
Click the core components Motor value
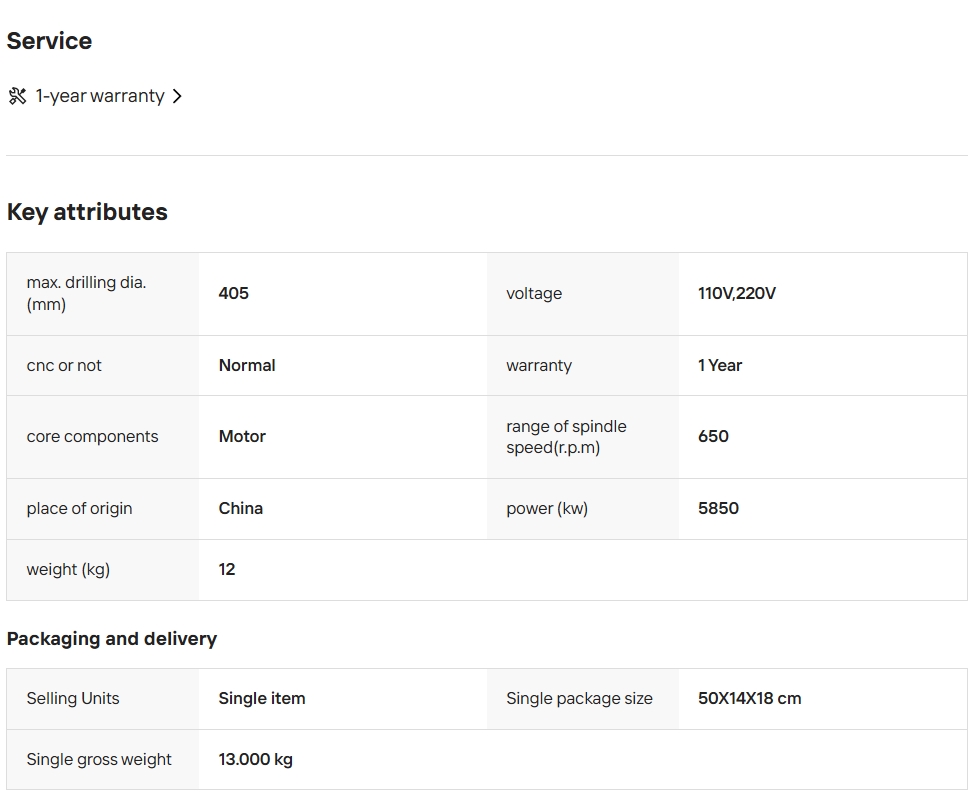pos(242,436)
